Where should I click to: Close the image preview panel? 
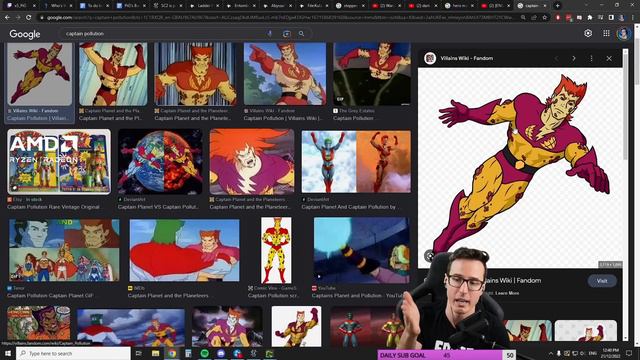pyautogui.click(x=609, y=58)
